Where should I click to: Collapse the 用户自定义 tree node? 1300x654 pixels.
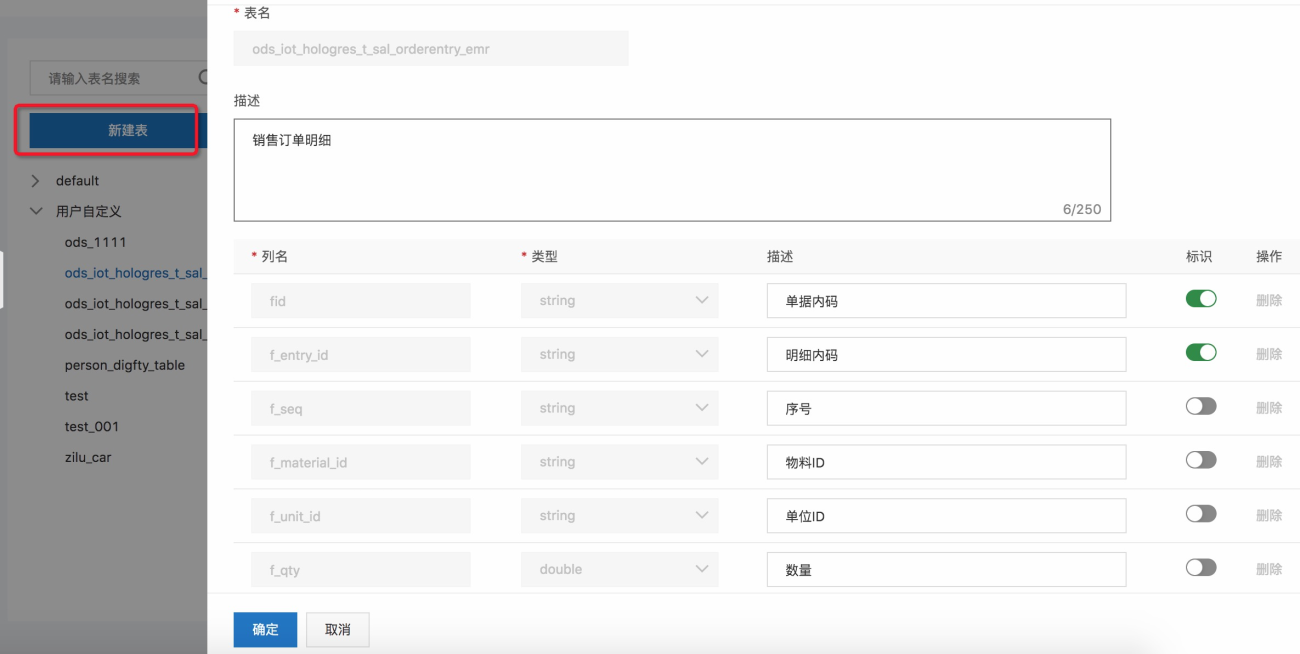click(x=36, y=211)
